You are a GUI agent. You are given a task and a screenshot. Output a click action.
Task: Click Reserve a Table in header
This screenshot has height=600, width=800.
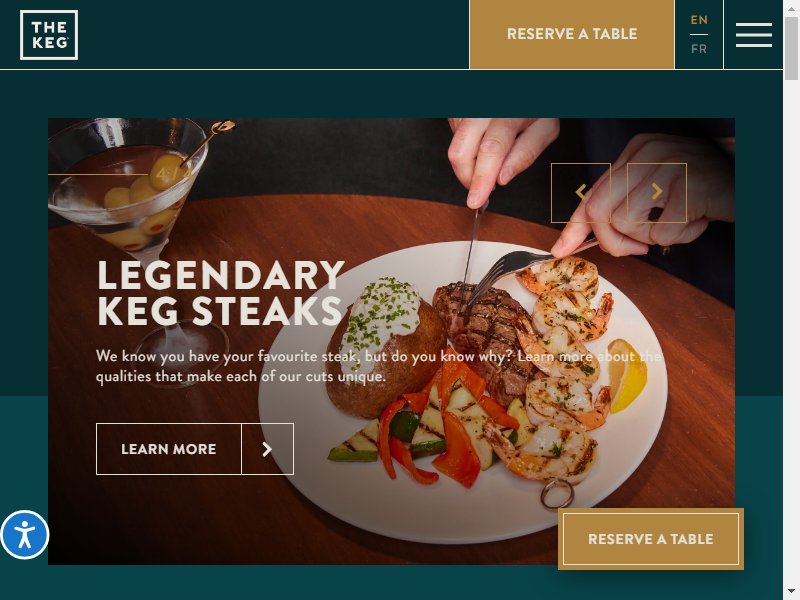click(572, 34)
